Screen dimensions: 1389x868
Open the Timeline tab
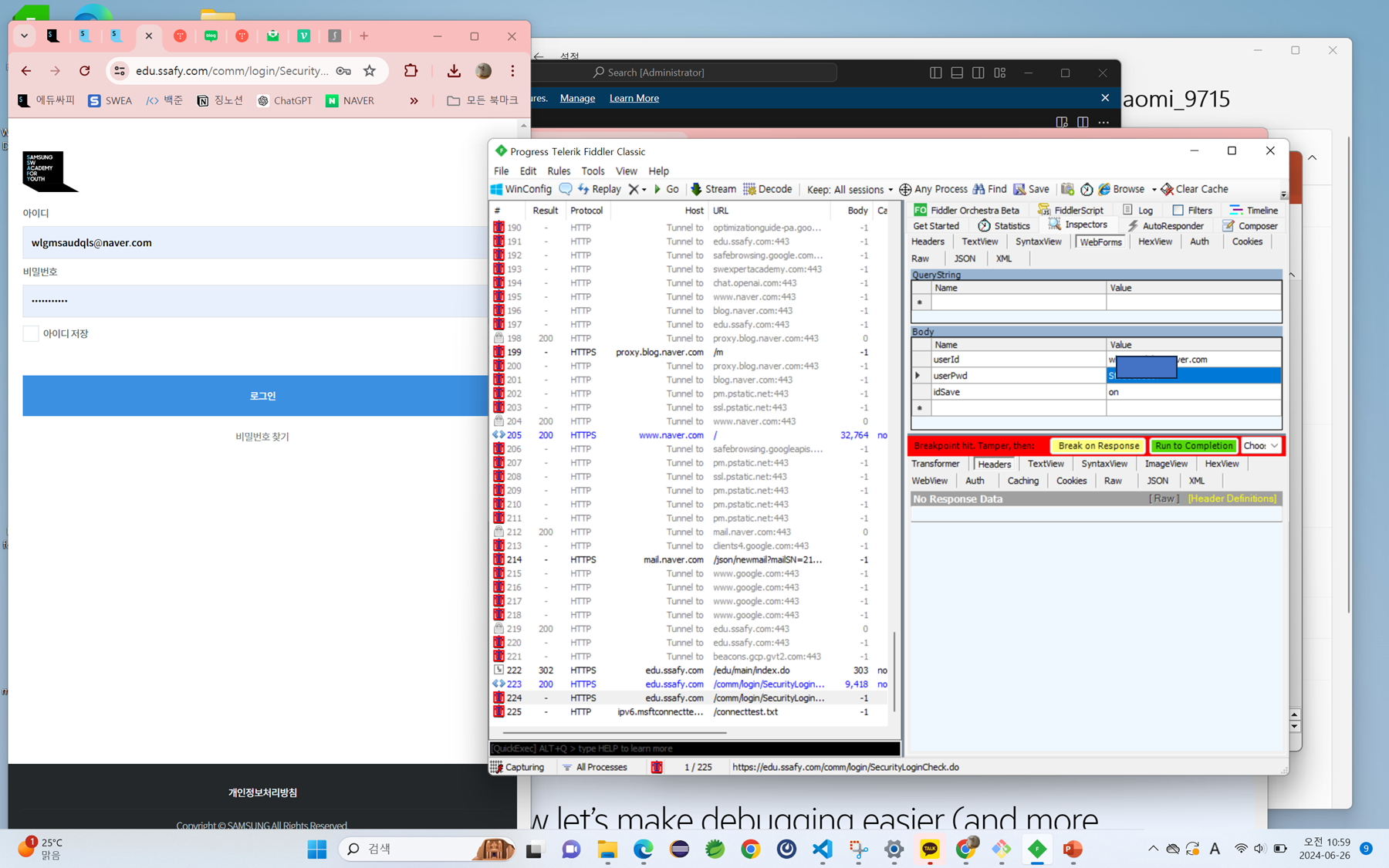click(1254, 210)
